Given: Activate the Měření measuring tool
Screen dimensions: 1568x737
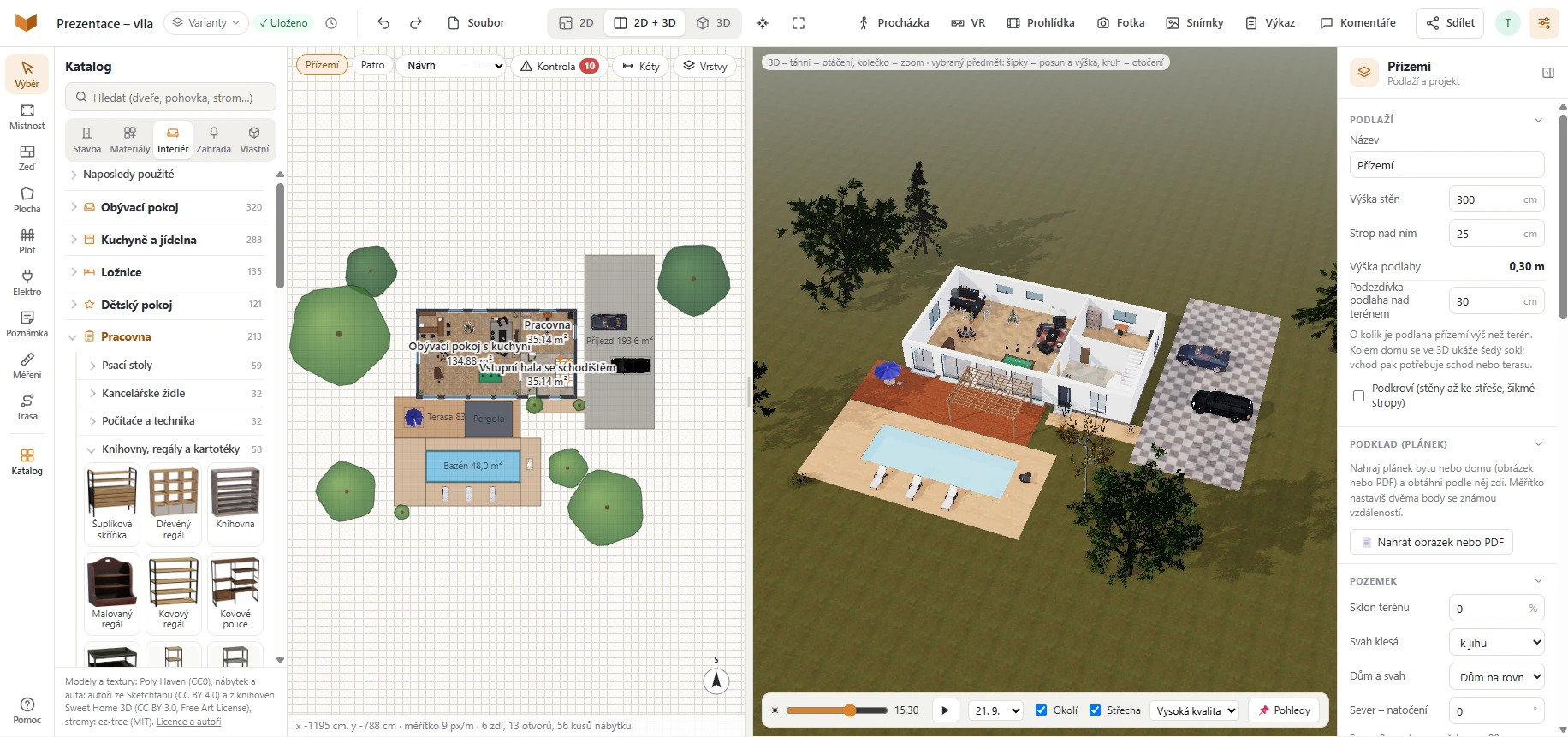Looking at the screenshot, I should coord(27,366).
